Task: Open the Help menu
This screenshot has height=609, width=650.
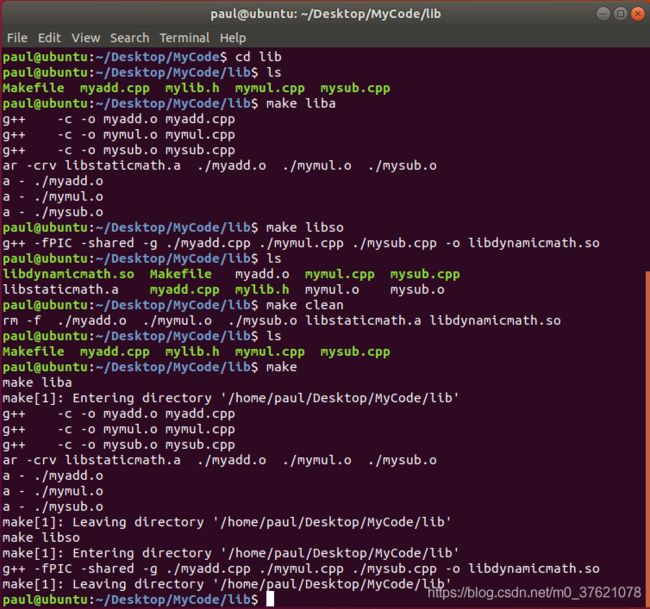Action: pos(233,38)
